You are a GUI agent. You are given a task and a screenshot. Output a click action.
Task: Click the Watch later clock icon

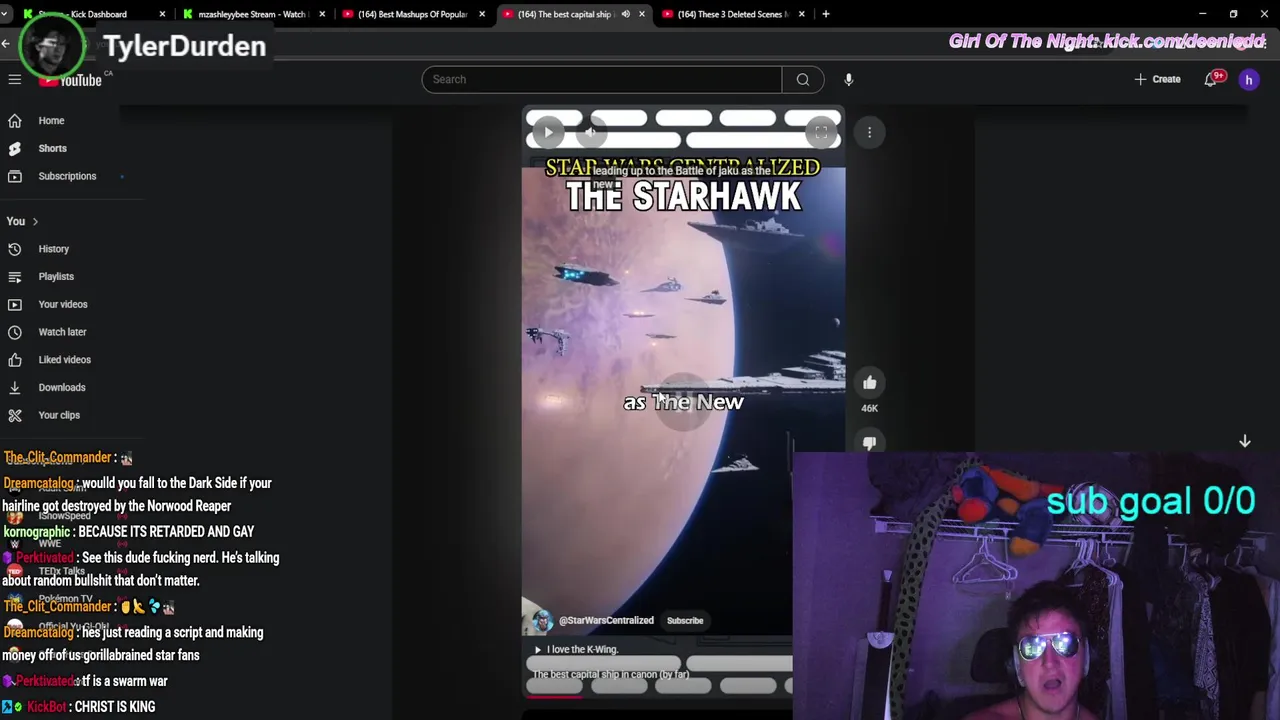[15, 332]
